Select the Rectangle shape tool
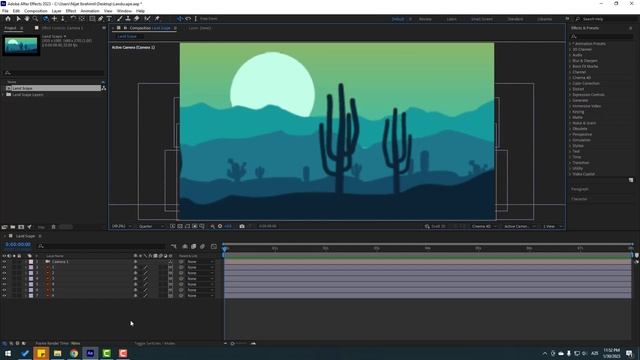 tap(92, 19)
